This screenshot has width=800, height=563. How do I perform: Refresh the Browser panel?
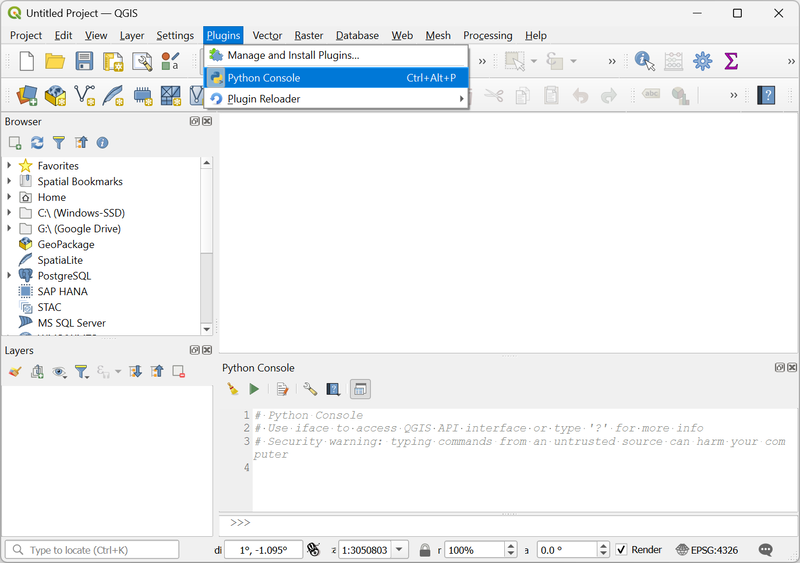point(37,143)
